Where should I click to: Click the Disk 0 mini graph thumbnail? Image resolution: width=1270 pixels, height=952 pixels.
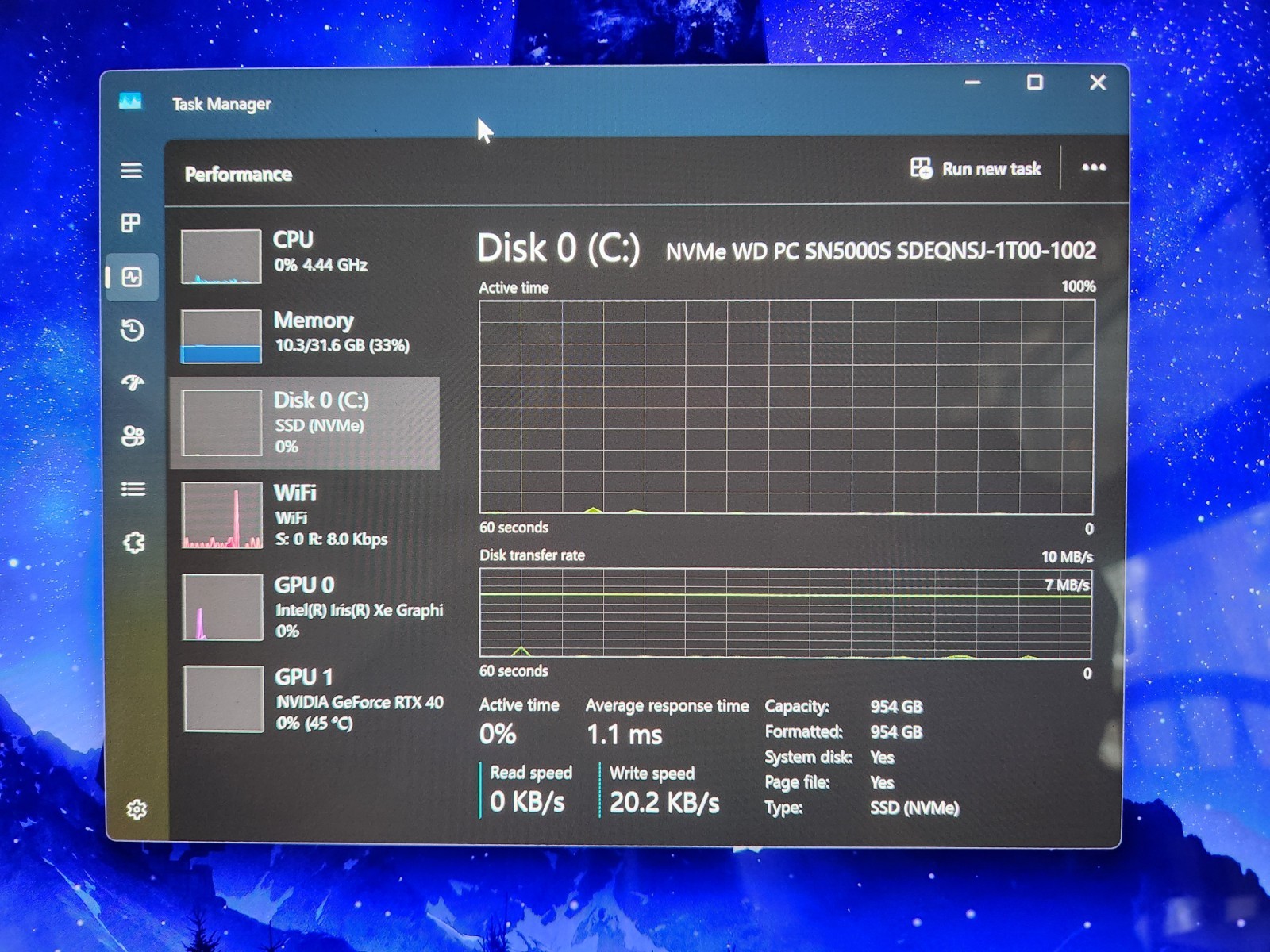[222, 423]
